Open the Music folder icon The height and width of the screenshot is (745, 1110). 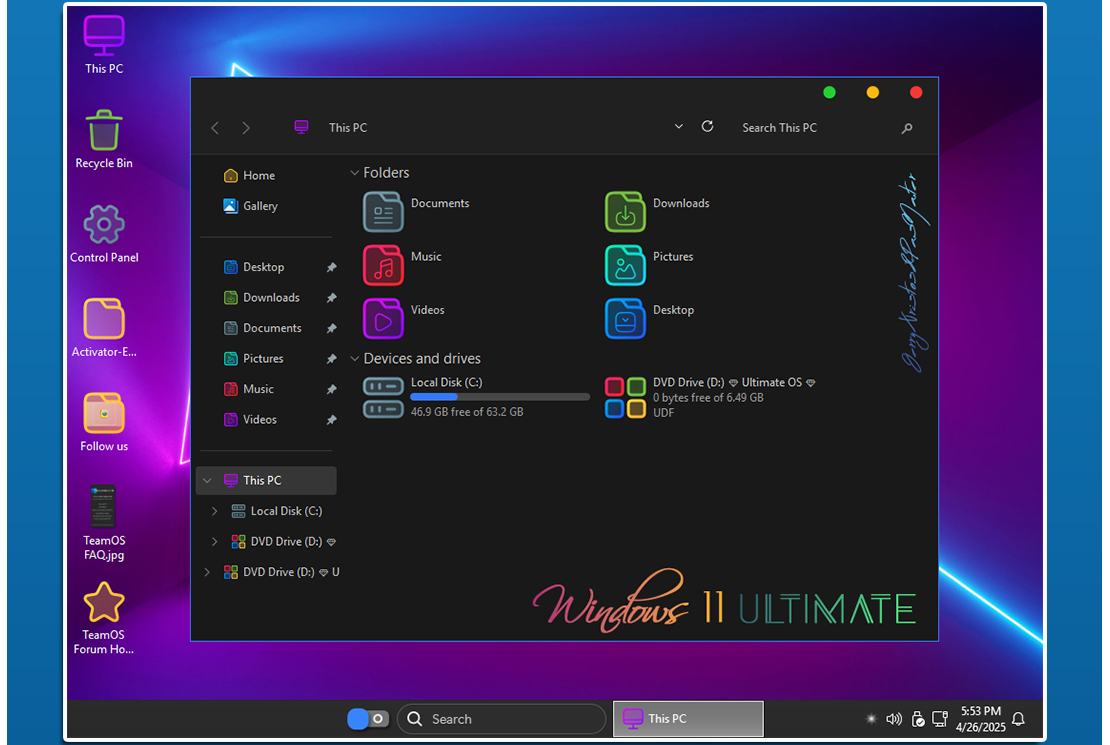pos(383,265)
